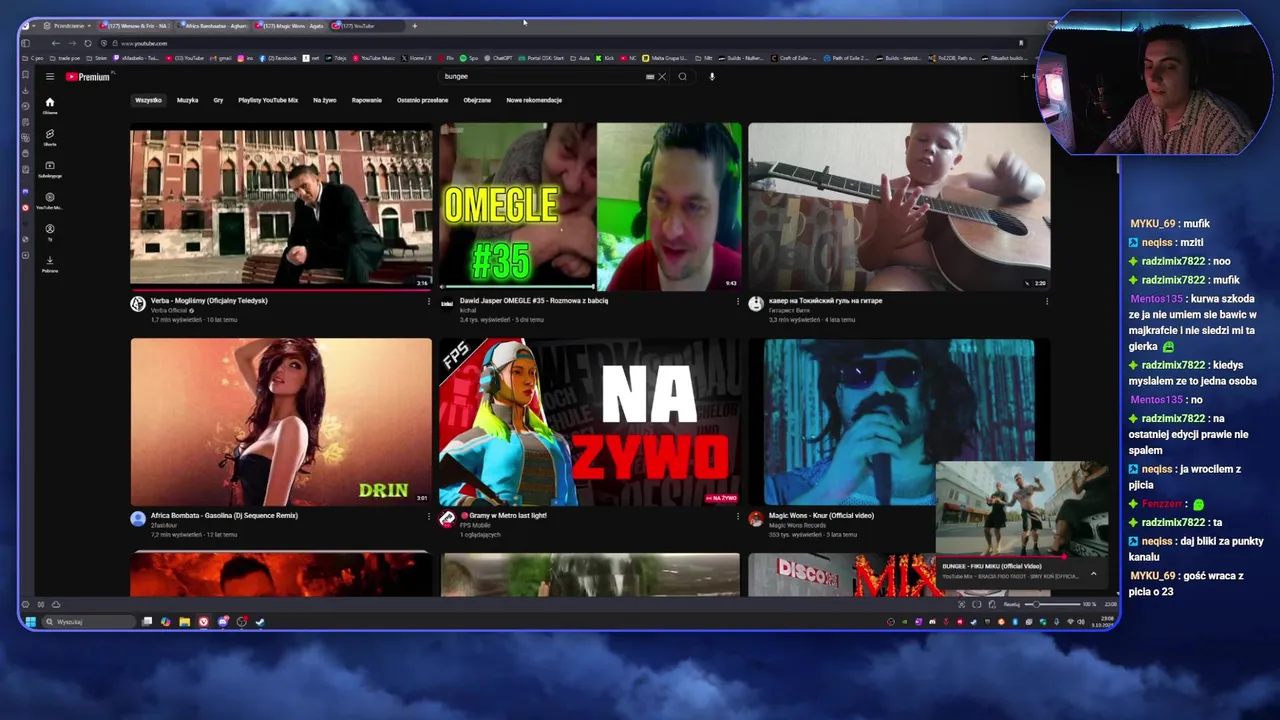
Task: Open the YouTube hamburger guide menu
Action: [x=49, y=77]
